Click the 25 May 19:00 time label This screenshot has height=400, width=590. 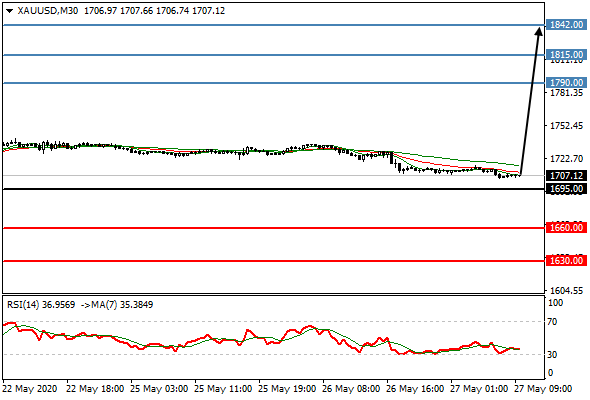tap(287, 389)
